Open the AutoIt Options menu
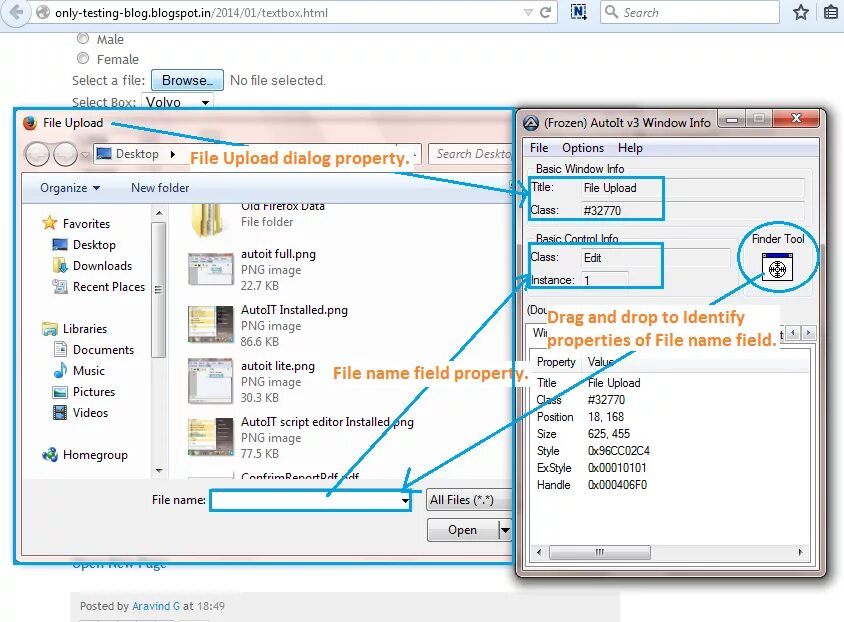This screenshot has height=622, width=844. tap(583, 148)
